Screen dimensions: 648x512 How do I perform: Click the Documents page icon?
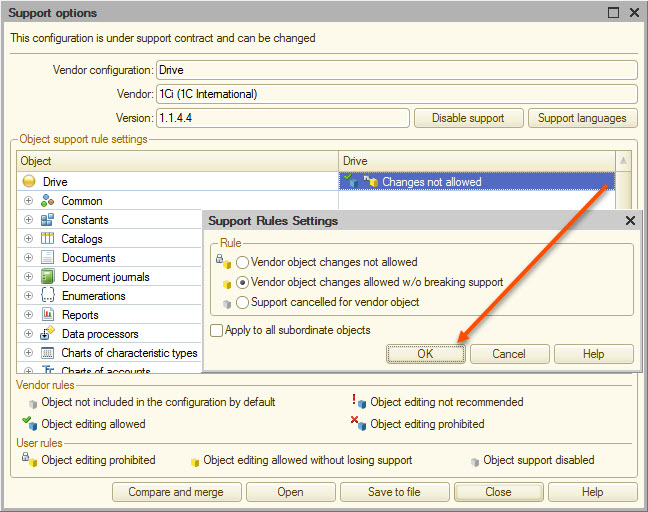(47, 257)
